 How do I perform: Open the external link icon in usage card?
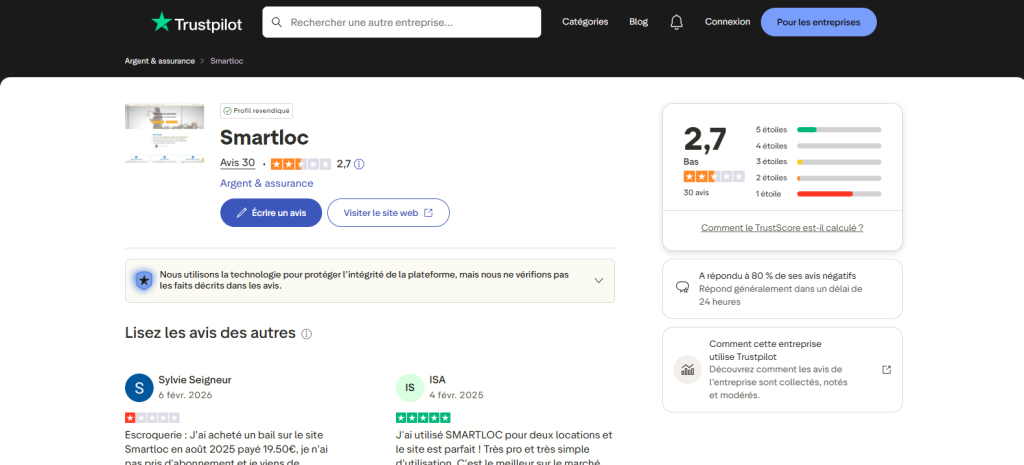886,370
